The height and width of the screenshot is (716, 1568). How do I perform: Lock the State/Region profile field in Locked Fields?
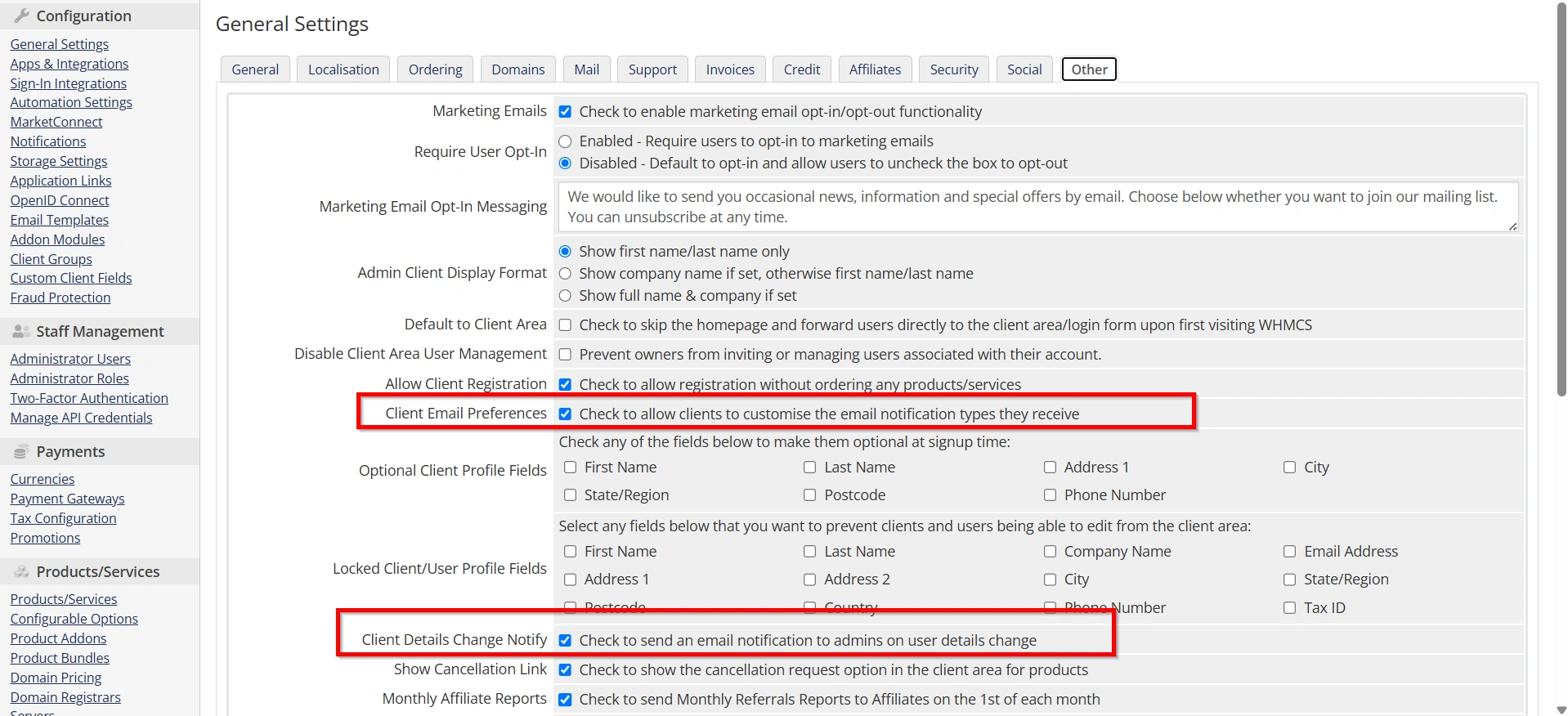pyautogui.click(x=1290, y=580)
